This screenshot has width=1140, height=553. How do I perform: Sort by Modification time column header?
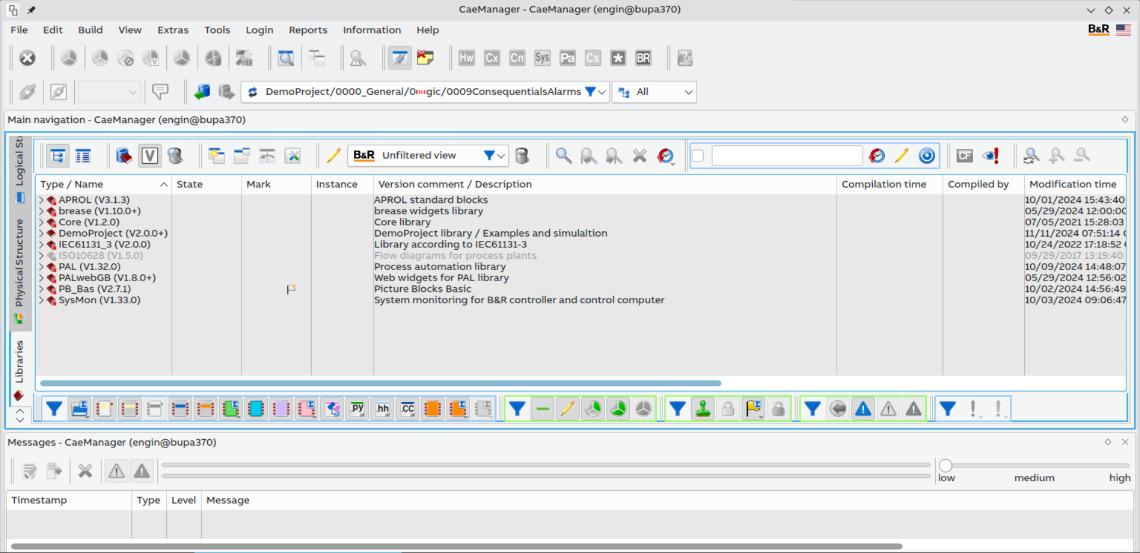(1072, 184)
